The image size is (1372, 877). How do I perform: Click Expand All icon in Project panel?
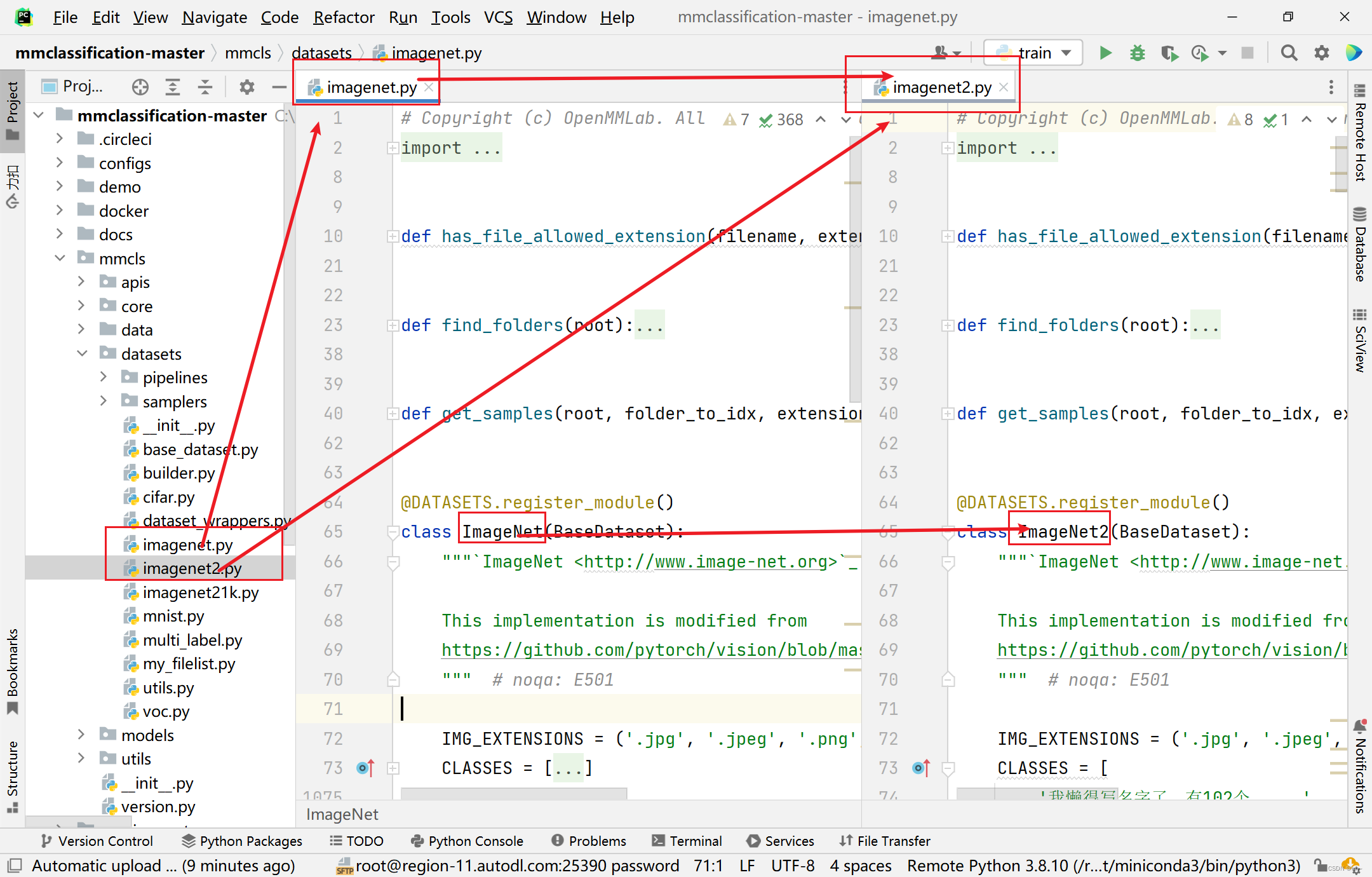pyautogui.click(x=173, y=87)
